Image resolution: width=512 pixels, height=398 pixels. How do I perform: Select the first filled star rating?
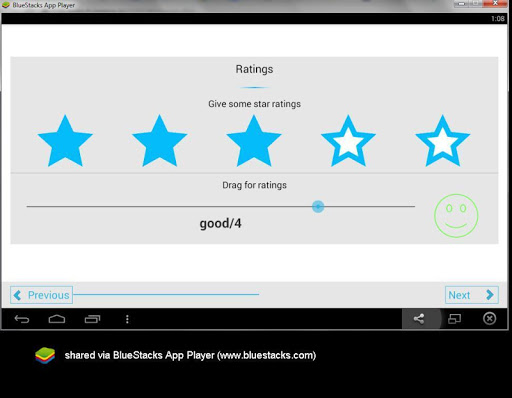coord(65,141)
